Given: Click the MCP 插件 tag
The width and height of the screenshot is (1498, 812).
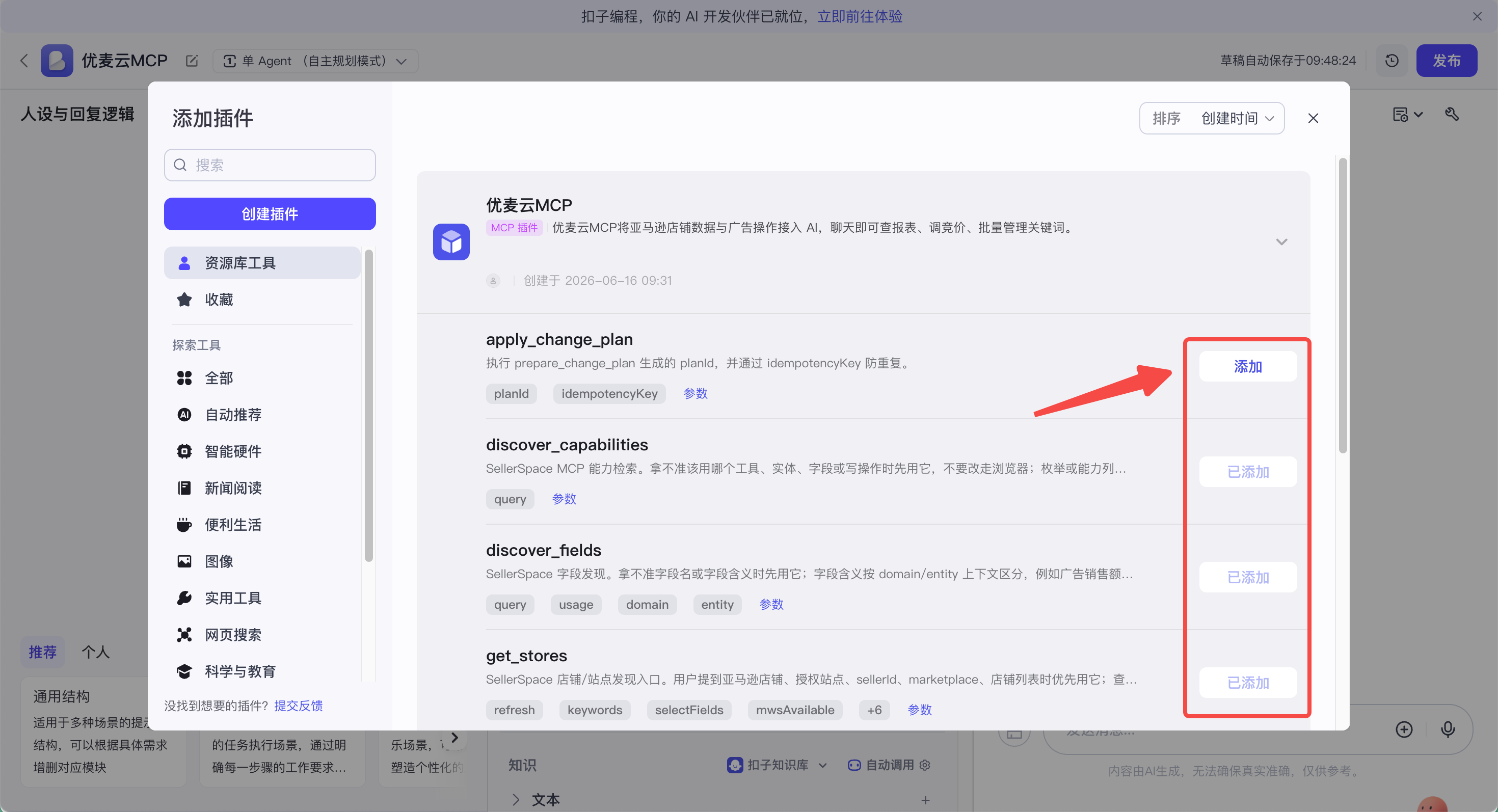Looking at the screenshot, I should (x=514, y=228).
